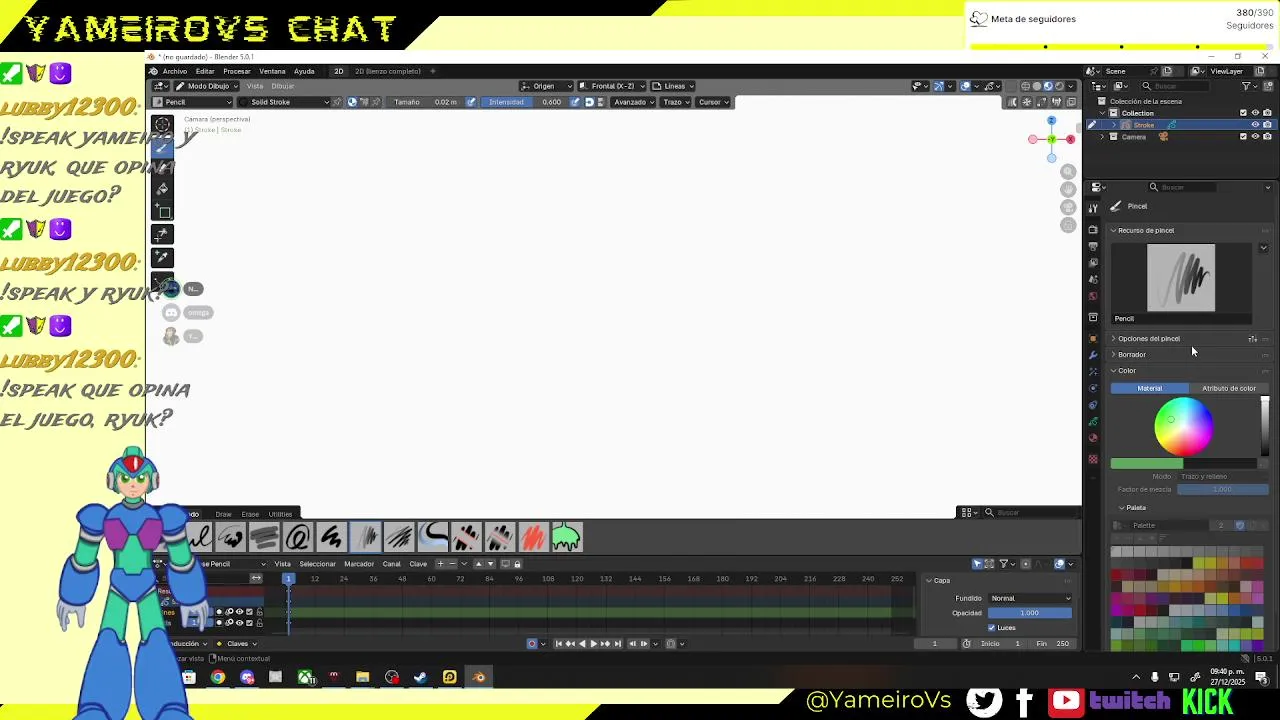
Task: Adjust the Opacidad slider
Action: pyautogui.click(x=1030, y=613)
